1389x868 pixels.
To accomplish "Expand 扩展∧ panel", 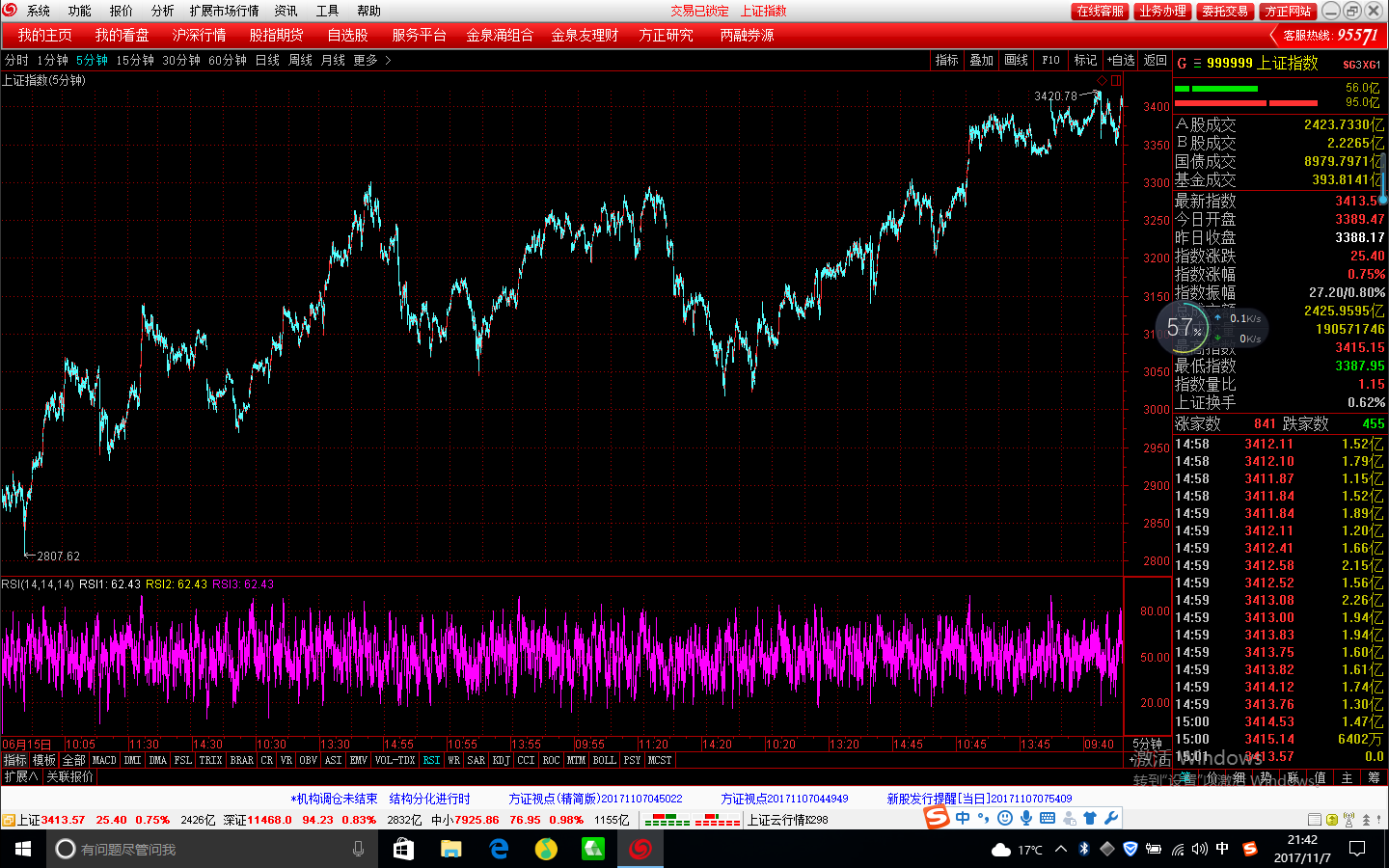I will 20,776.
